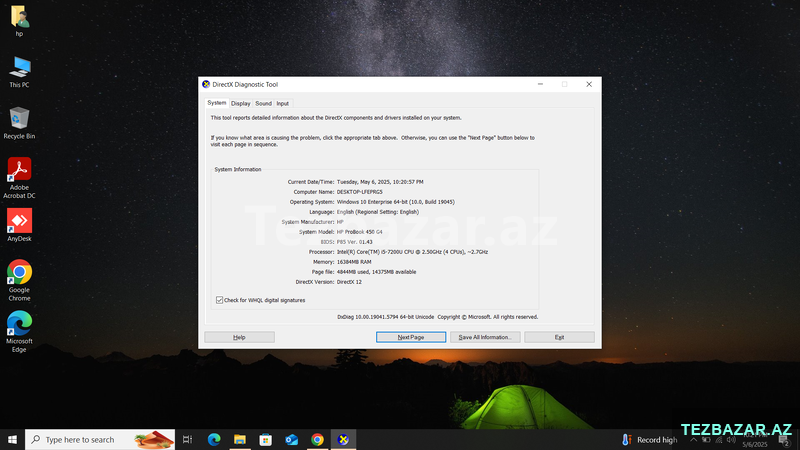Screen dimensions: 800x450
Task: Click the DirectX icon in title bar
Action: (x=206, y=84)
